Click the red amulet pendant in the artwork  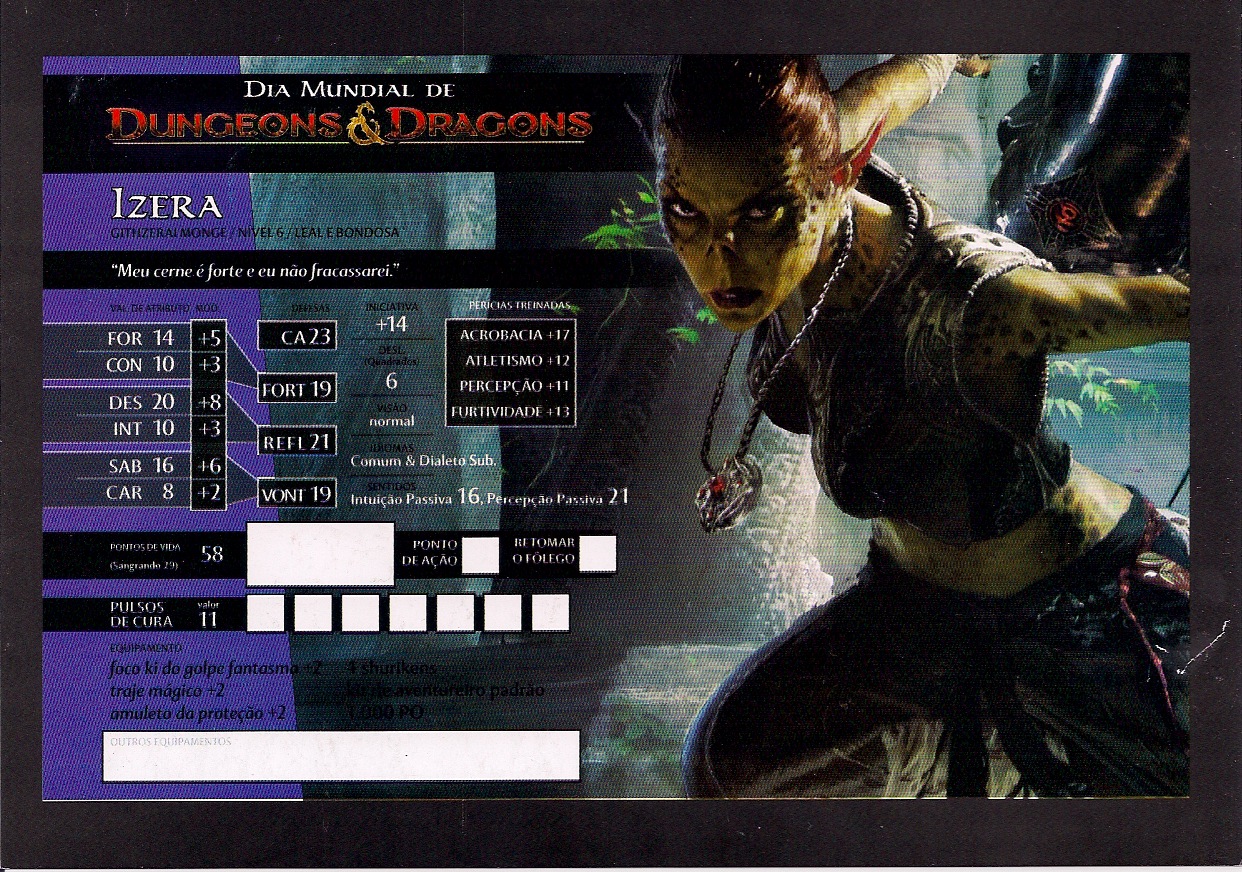(x=727, y=494)
